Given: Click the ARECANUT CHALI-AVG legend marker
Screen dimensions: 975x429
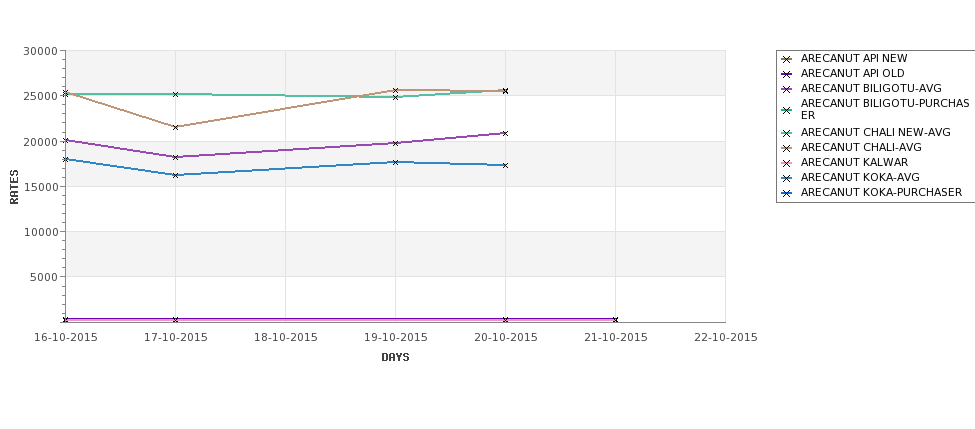Looking at the screenshot, I should click(787, 148).
